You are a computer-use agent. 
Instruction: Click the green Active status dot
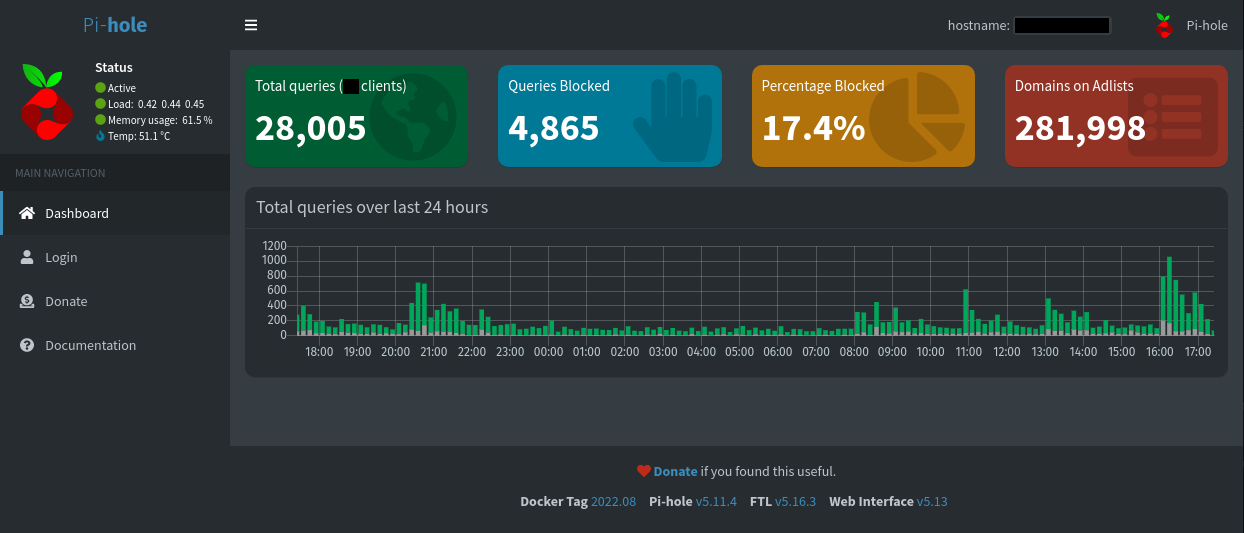click(x=100, y=88)
